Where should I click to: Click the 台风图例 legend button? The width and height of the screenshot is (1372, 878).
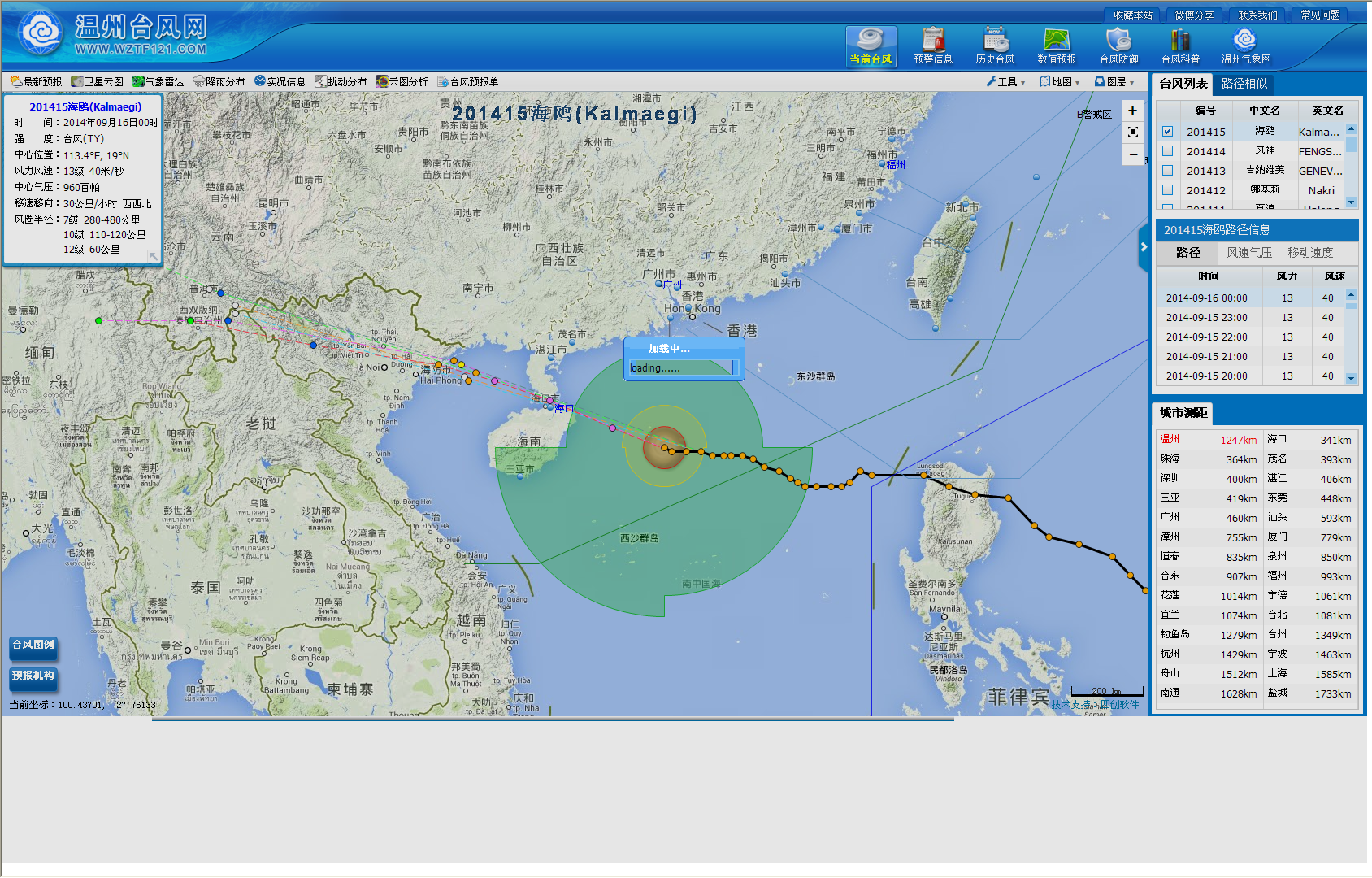pos(33,645)
